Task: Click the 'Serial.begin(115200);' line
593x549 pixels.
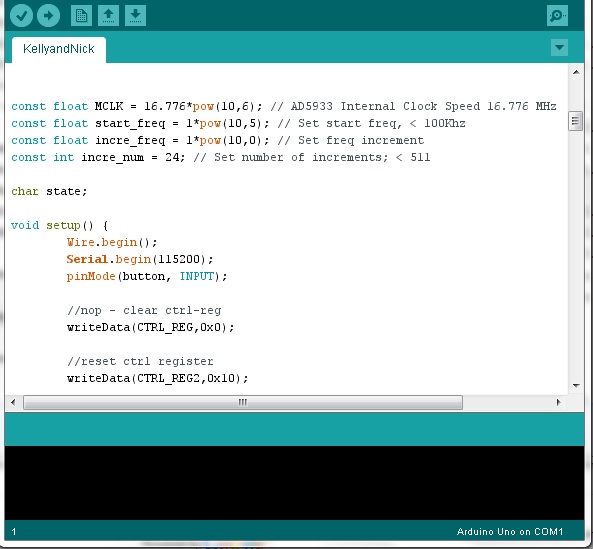Action: pyautogui.click(x=140, y=259)
